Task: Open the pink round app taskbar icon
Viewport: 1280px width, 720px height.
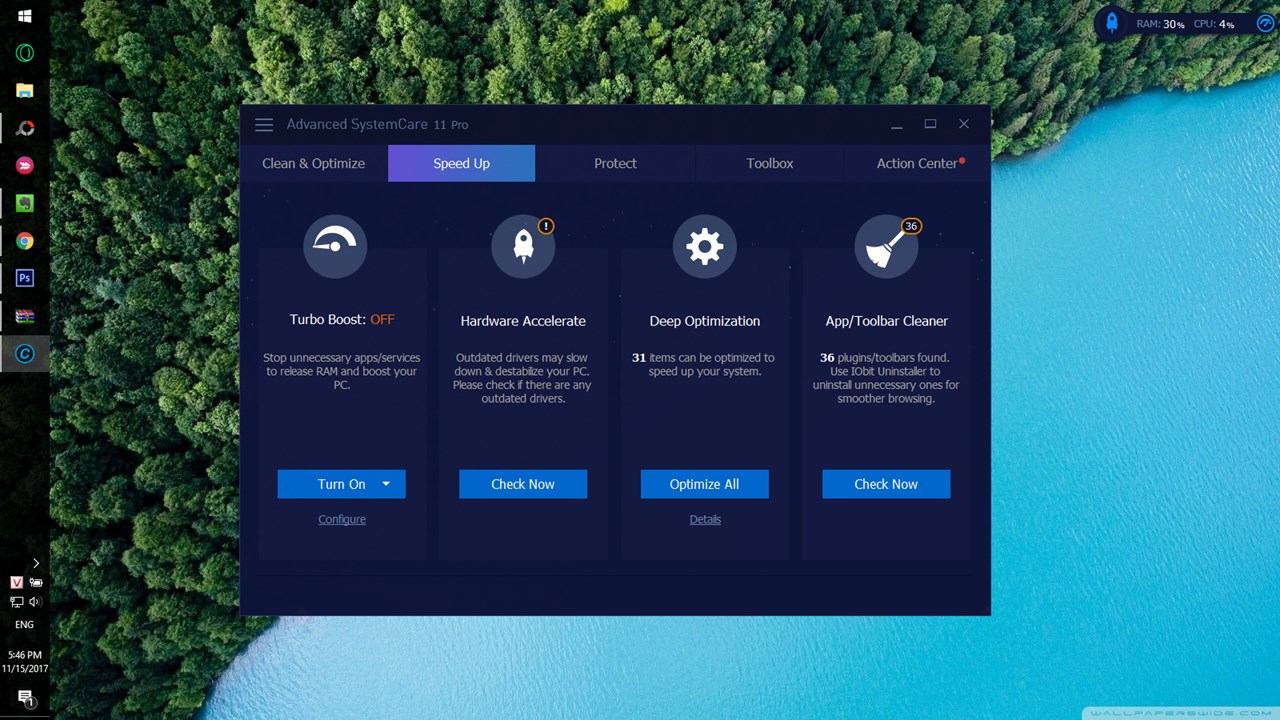Action: tap(25, 165)
